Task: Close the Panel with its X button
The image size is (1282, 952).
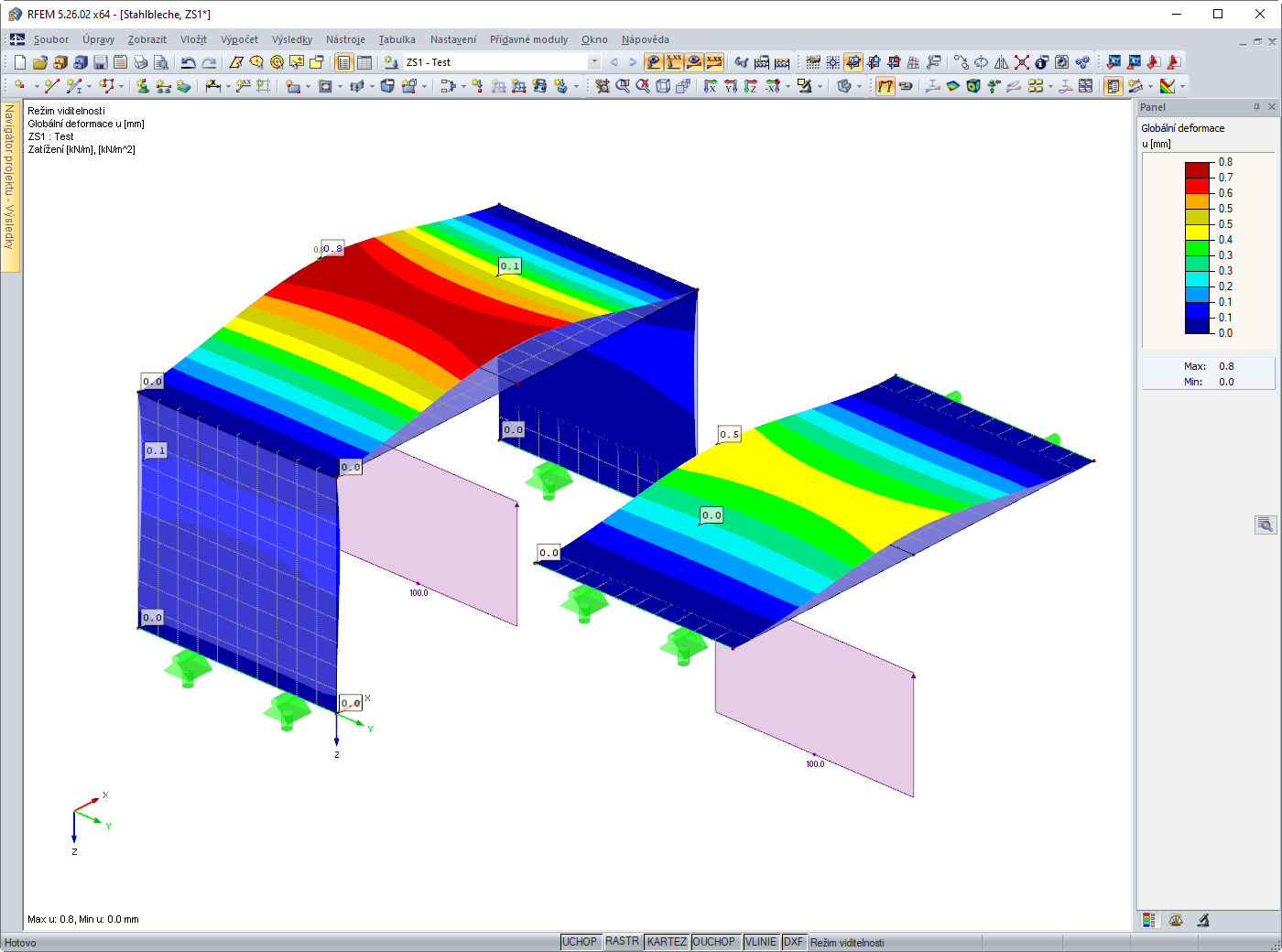Action: [1272, 107]
